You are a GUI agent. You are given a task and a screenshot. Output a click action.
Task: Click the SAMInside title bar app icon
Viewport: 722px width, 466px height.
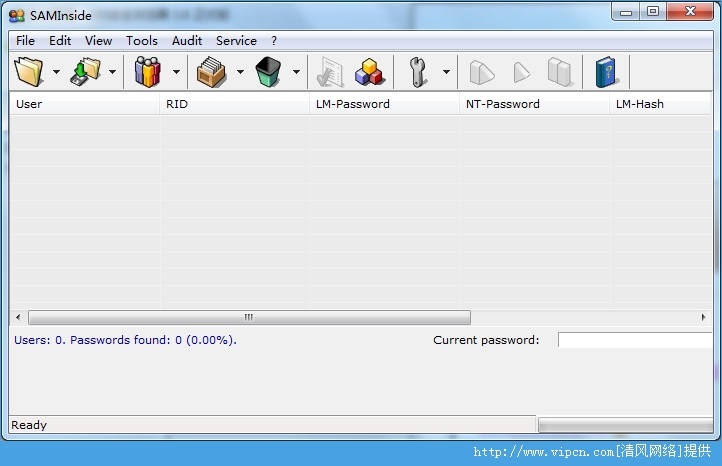pyautogui.click(x=17, y=16)
